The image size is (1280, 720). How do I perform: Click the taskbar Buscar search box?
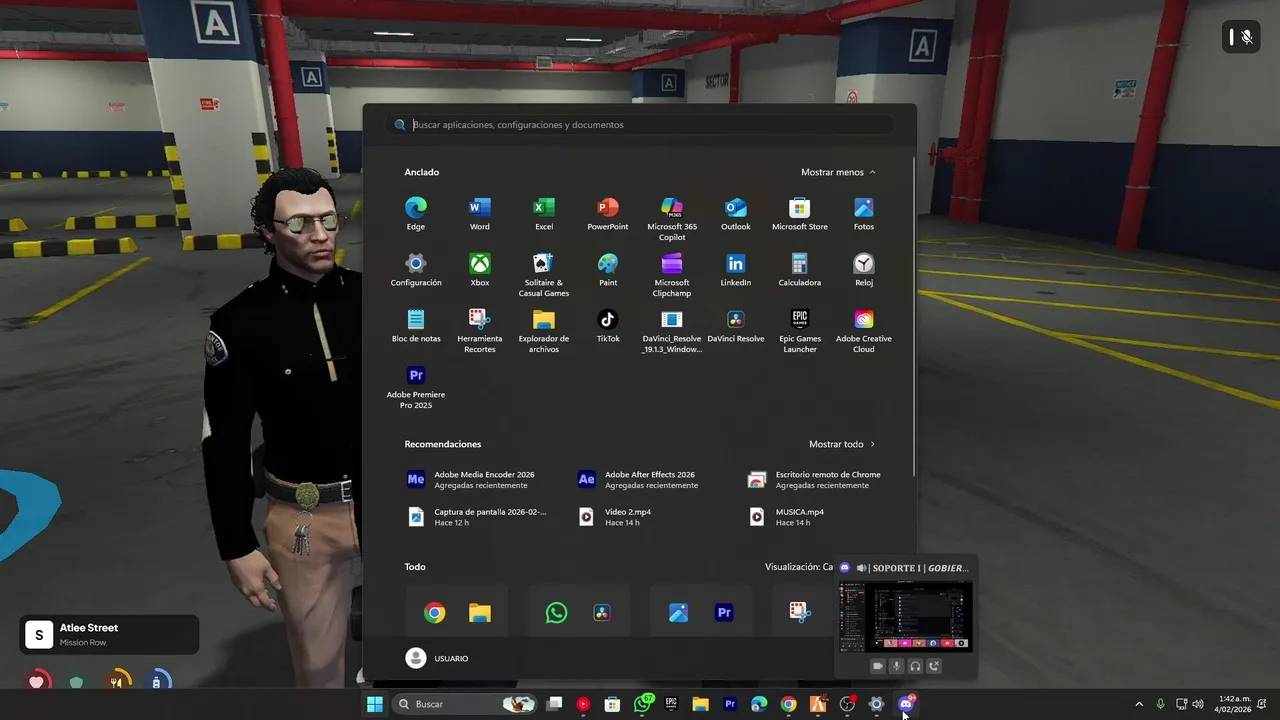pos(463,704)
